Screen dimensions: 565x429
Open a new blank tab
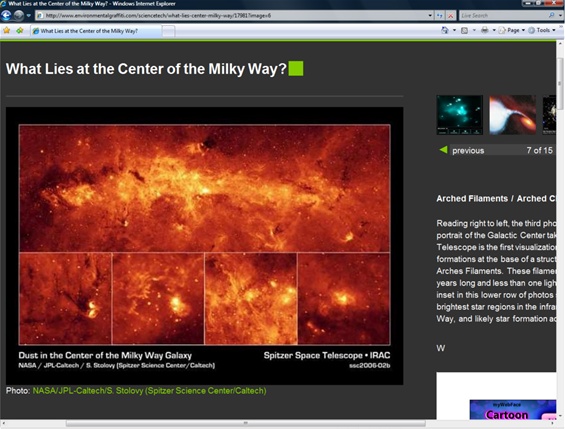point(168,31)
